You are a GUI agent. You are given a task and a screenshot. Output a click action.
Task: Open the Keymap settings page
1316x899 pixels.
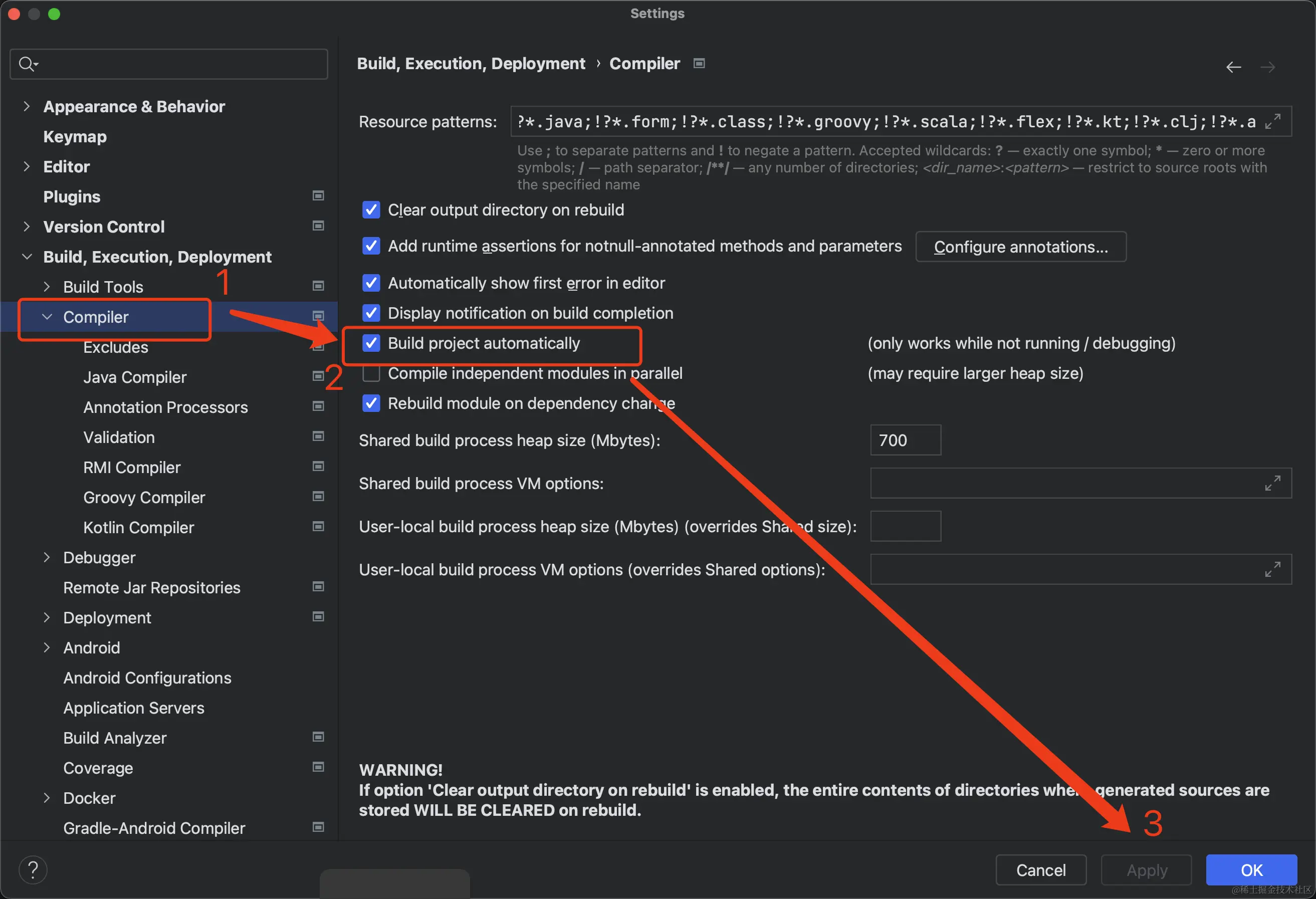click(75, 136)
